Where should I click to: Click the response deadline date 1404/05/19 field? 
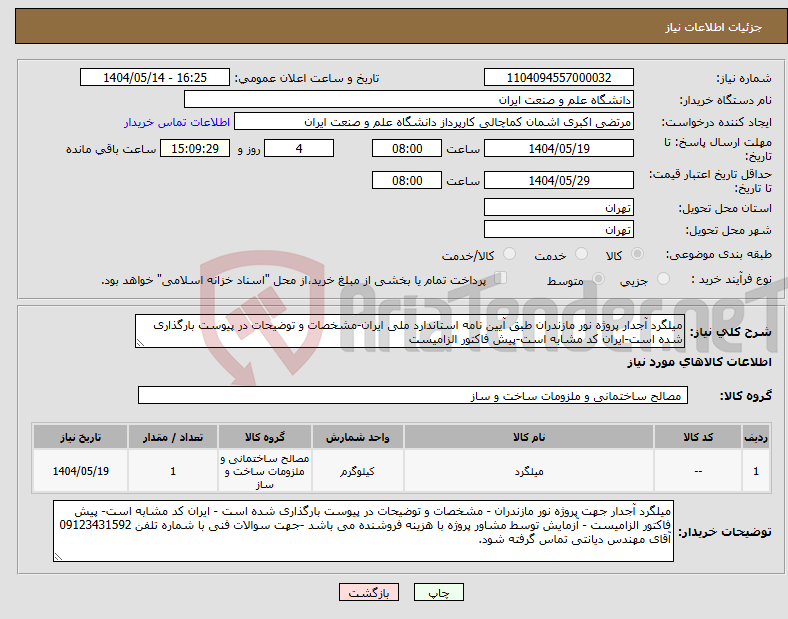[x=559, y=148]
